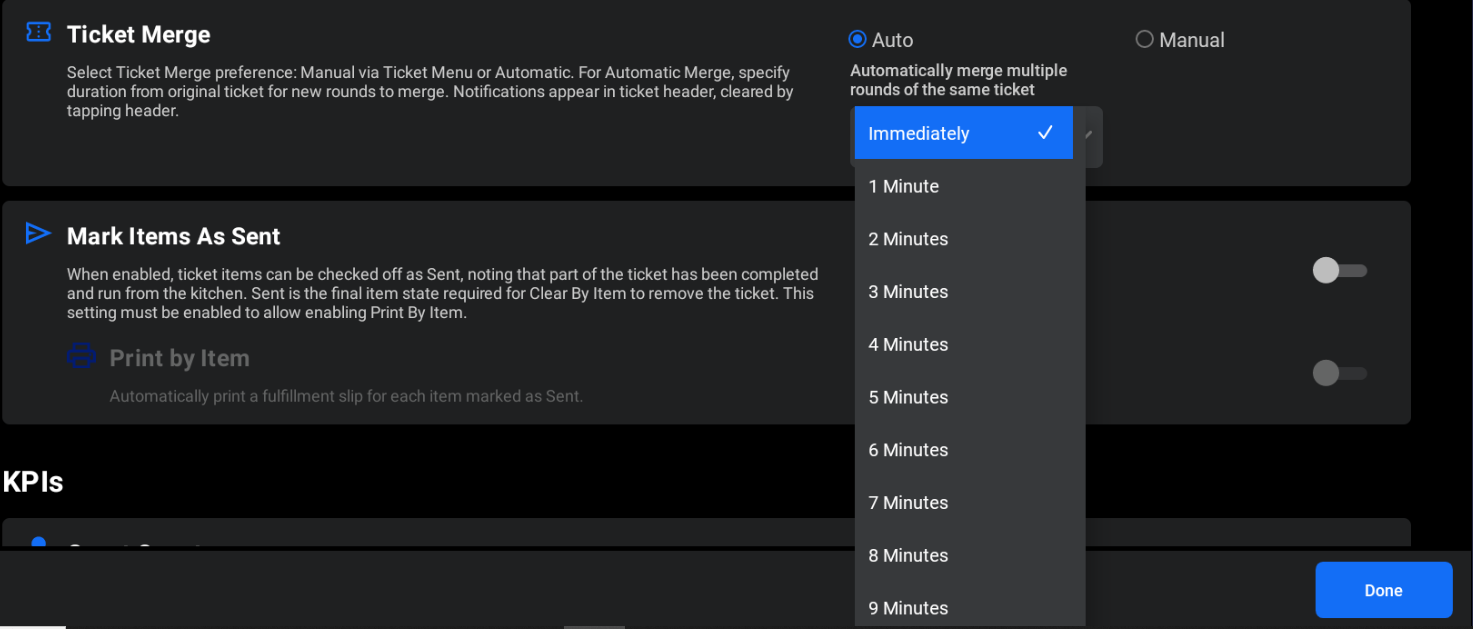Select 2 Minutes from the dropdown
This screenshot has height=629, width=1473.
(908, 239)
